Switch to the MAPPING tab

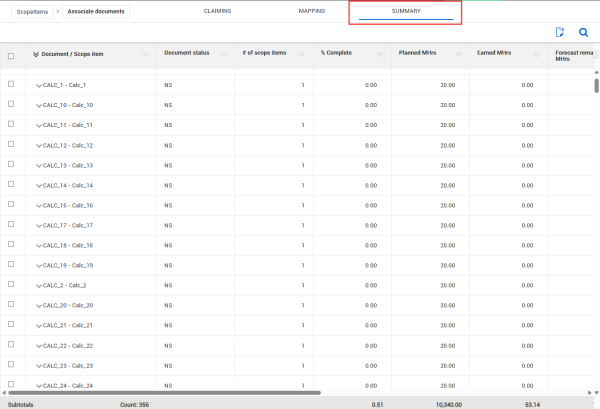pos(312,11)
